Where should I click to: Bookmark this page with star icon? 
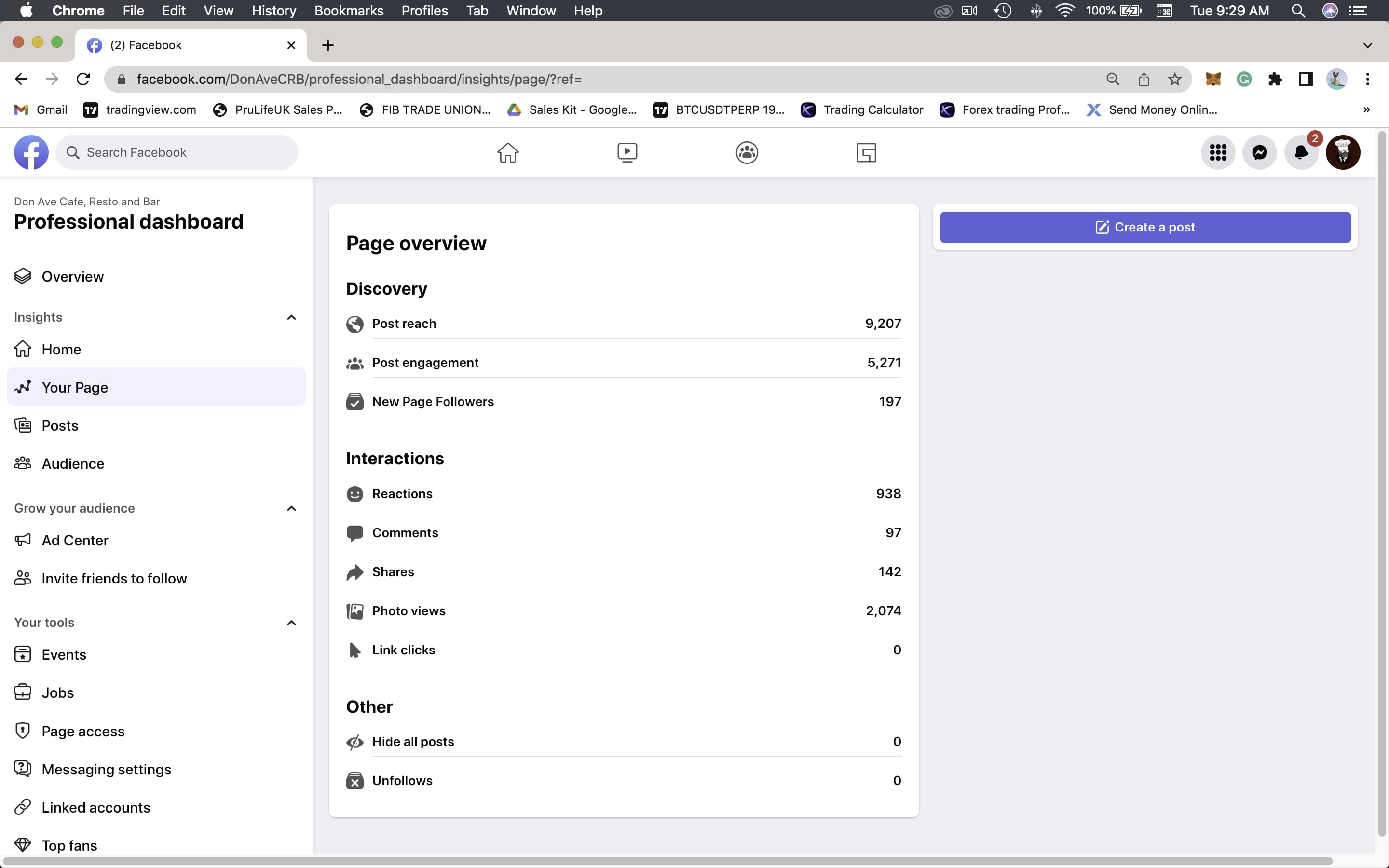click(1174, 79)
